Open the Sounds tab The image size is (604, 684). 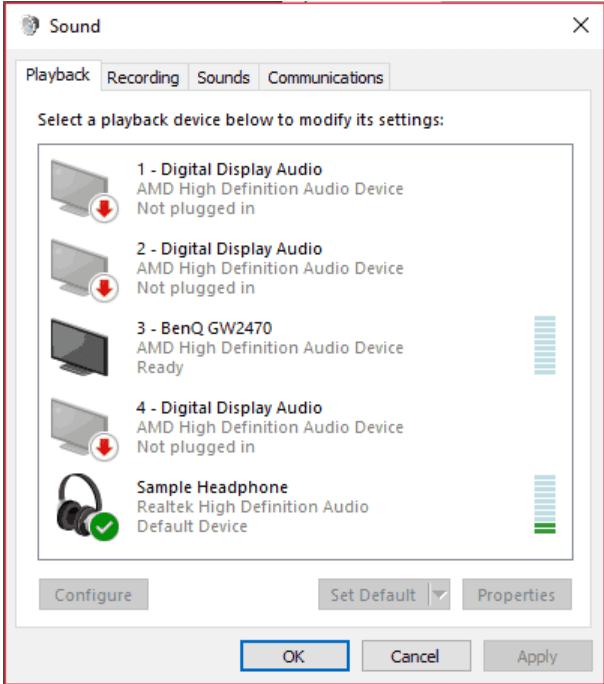coord(223,77)
